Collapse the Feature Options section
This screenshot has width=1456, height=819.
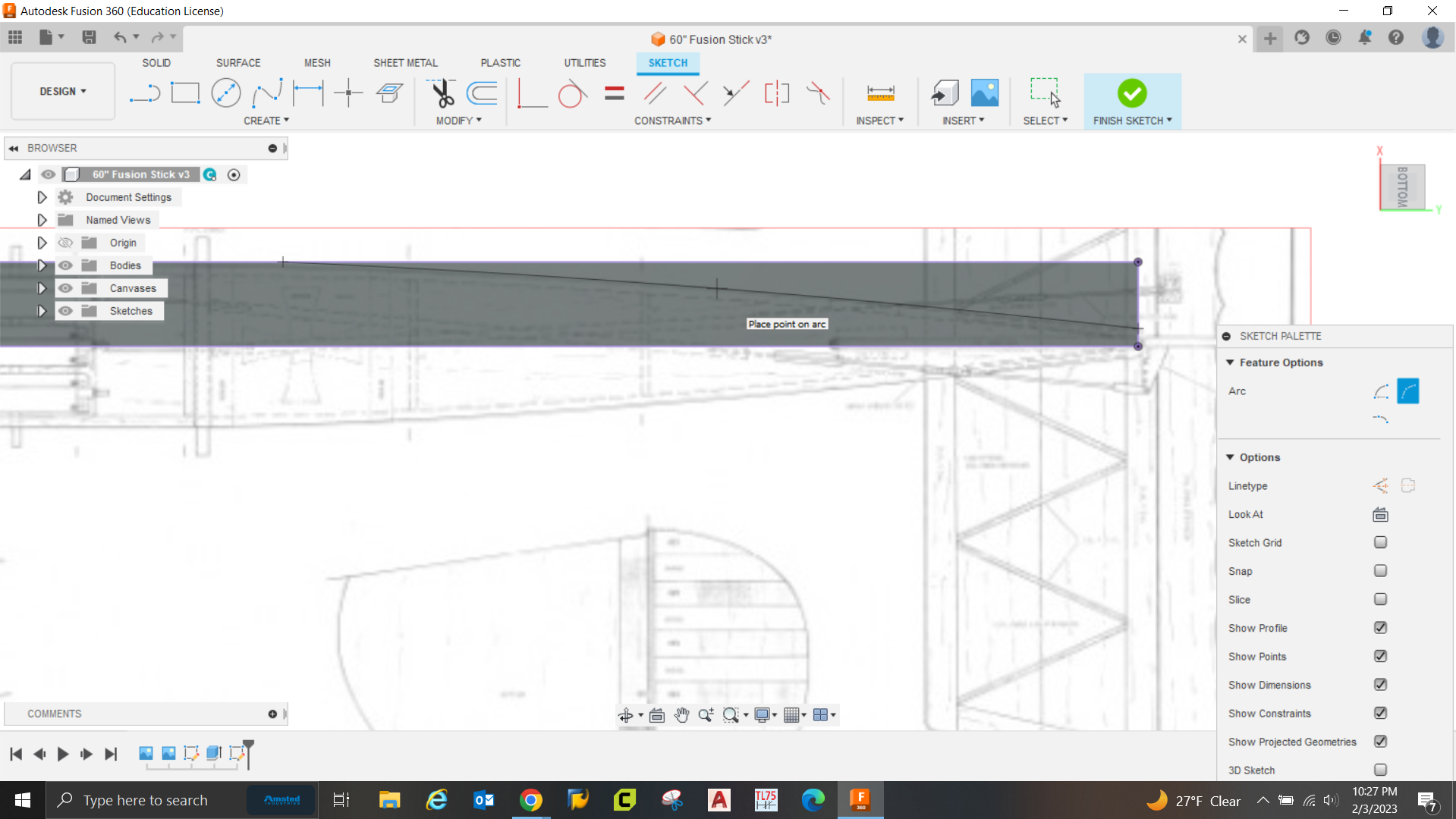(1230, 362)
